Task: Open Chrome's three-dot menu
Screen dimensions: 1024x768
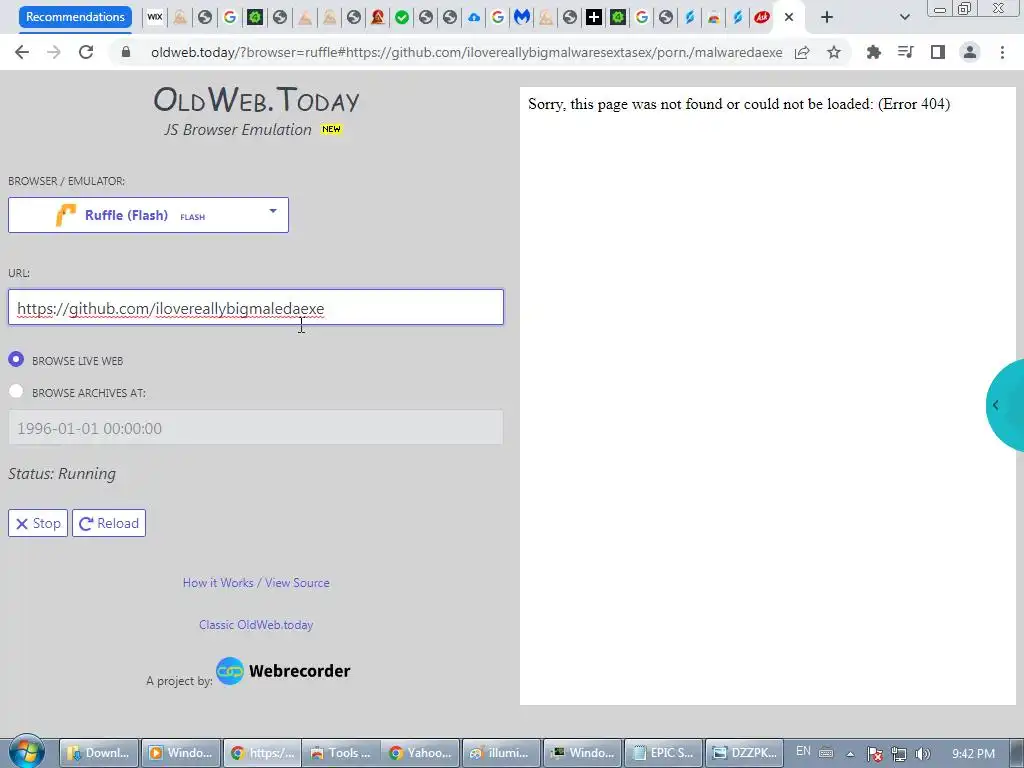Action: [1002, 52]
